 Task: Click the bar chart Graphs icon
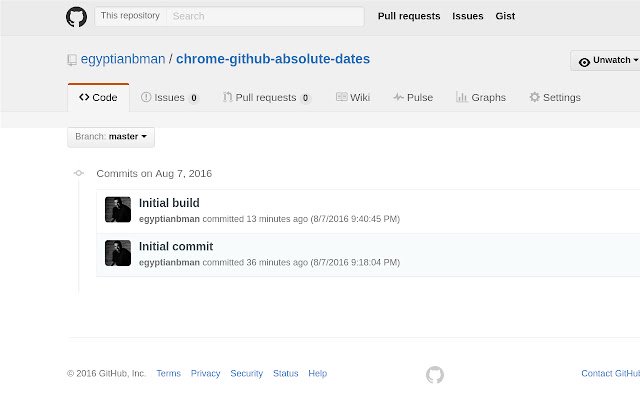tap(461, 97)
